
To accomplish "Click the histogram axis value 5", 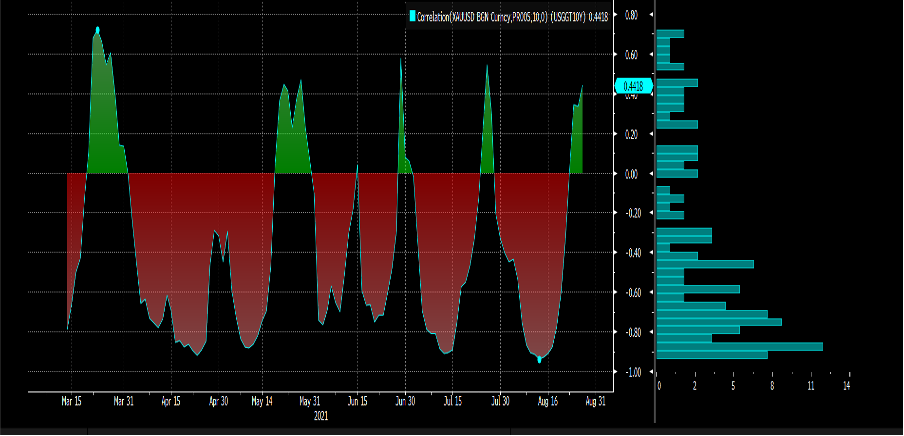I will click(733, 385).
